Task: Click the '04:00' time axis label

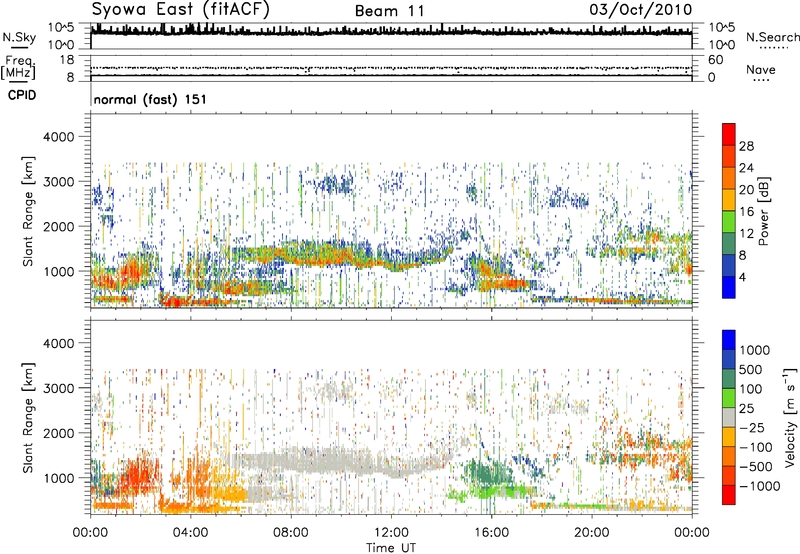Action: click(x=190, y=533)
